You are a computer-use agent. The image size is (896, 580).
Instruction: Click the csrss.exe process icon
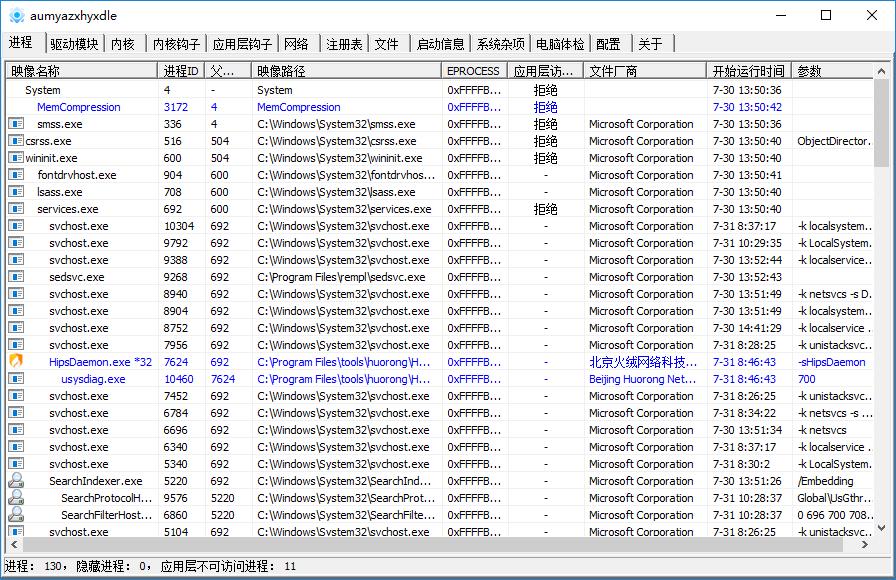[x=16, y=141]
